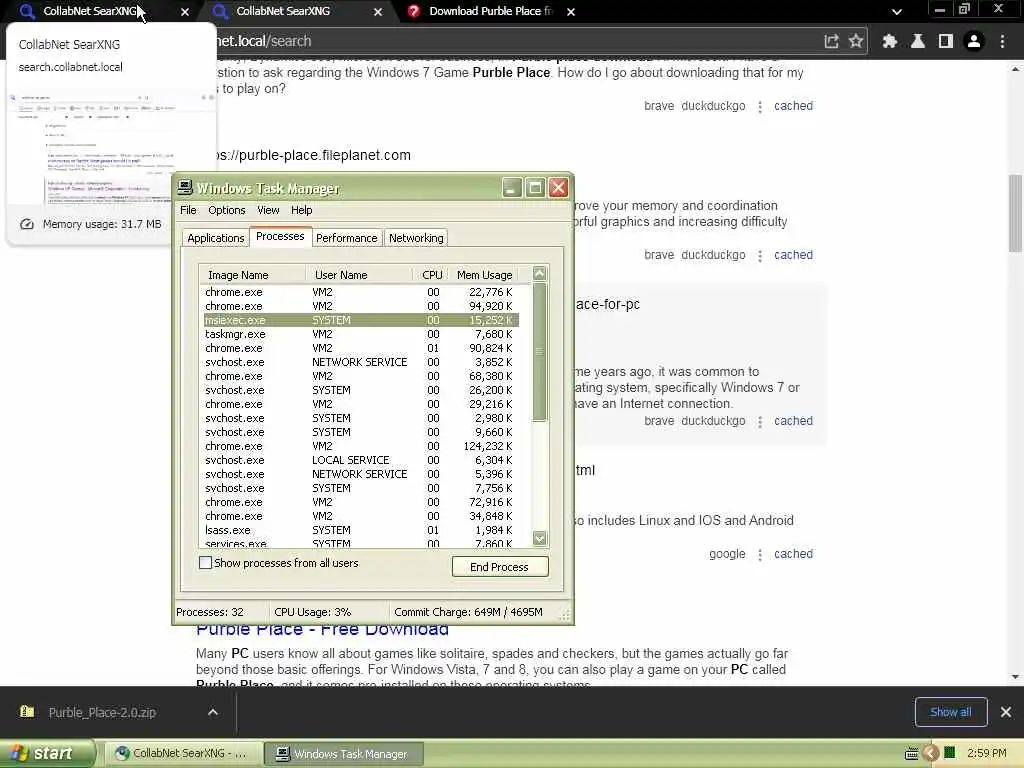Click the green CPU usage tray icon
The height and width of the screenshot is (768, 1024).
click(x=950, y=753)
